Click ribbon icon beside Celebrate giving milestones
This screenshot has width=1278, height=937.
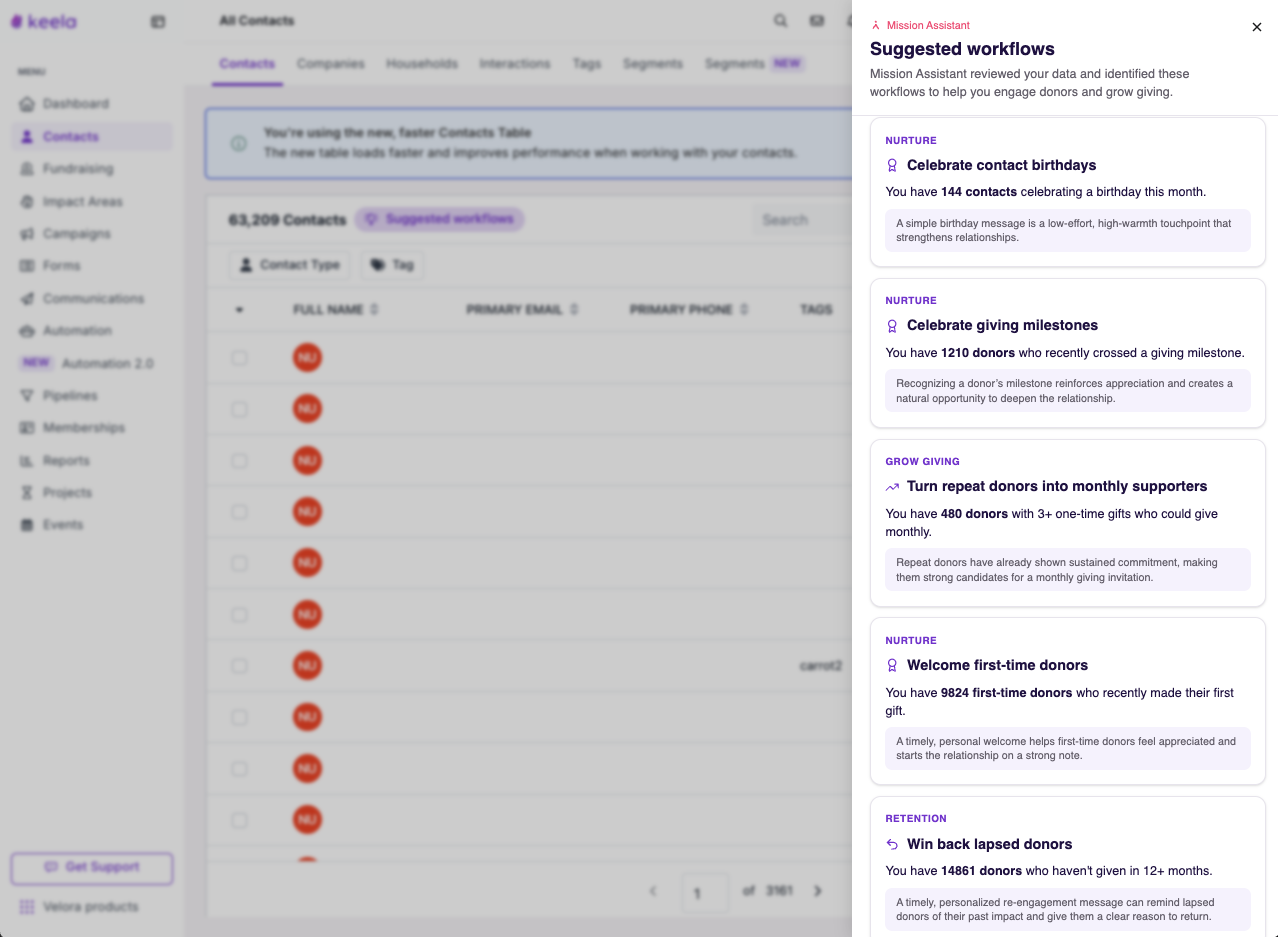893,326
